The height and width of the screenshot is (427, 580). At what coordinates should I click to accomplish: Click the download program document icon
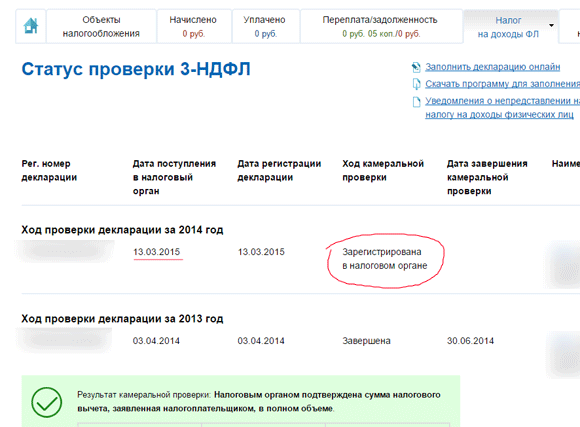416,84
